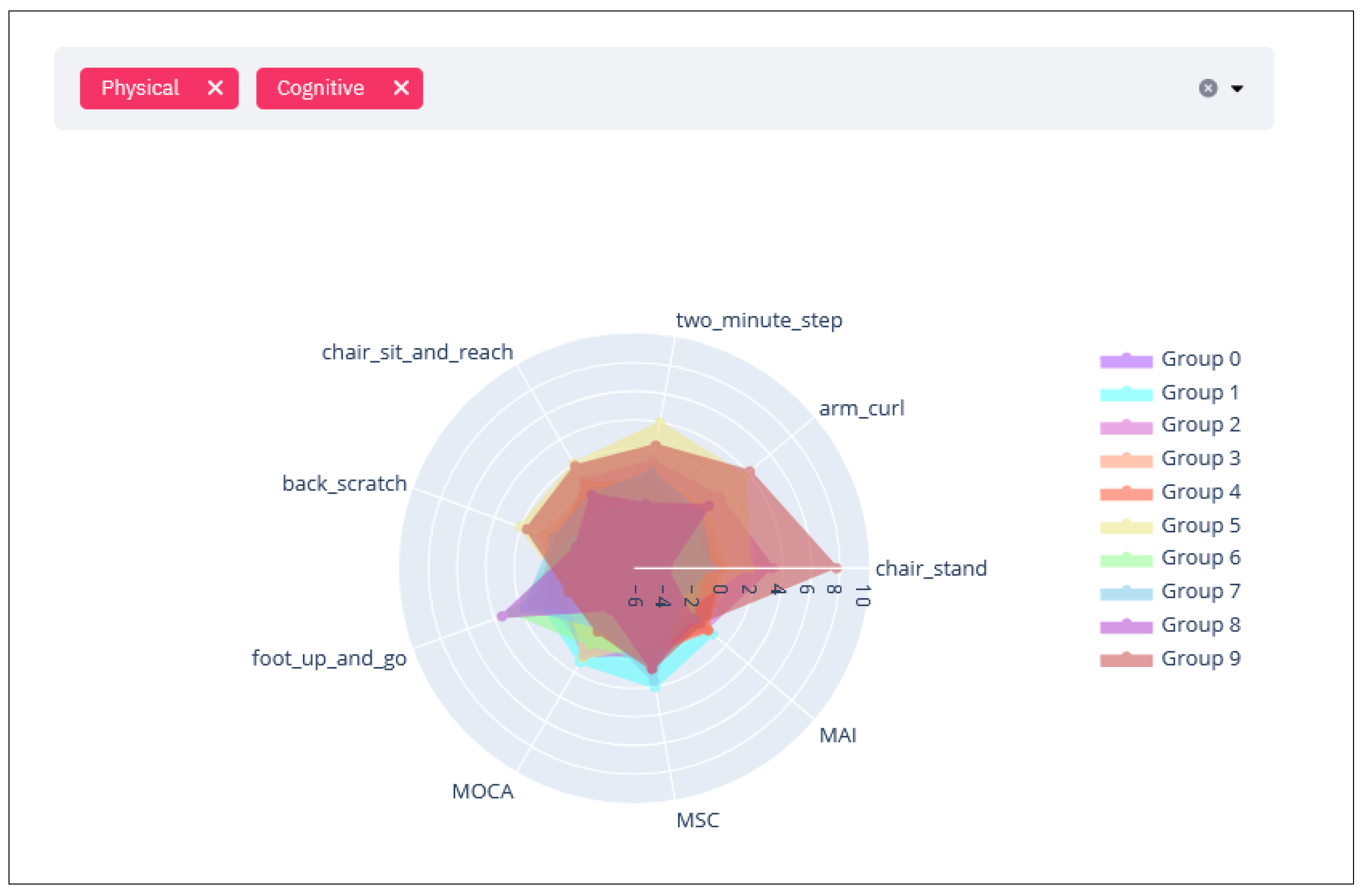The height and width of the screenshot is (896, 1364).
Task: Click the foot_up_and_go purple data point
Action: [x=502, y=616]
